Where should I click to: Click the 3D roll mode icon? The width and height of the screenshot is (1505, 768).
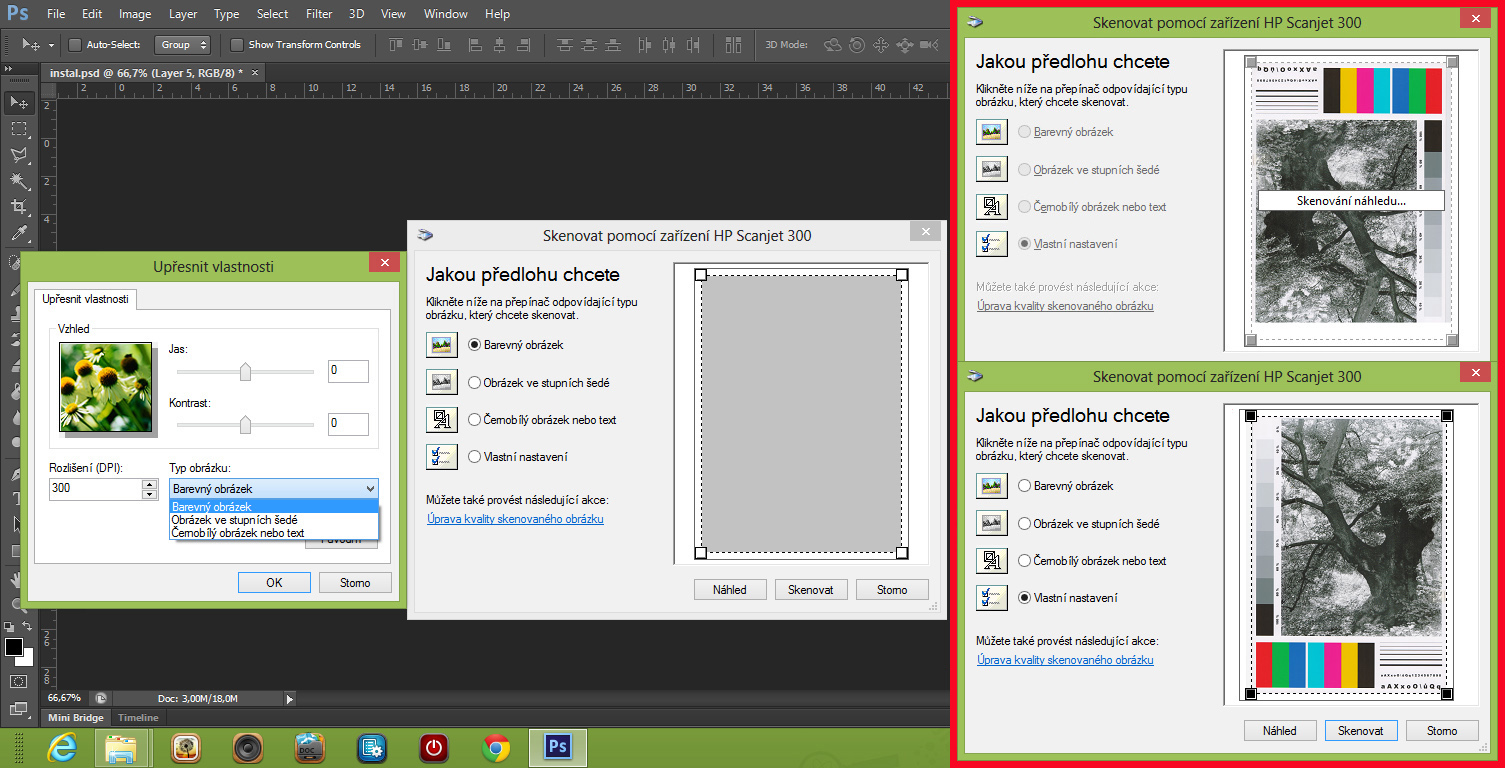pyautogui.click(x=857, y=44)
